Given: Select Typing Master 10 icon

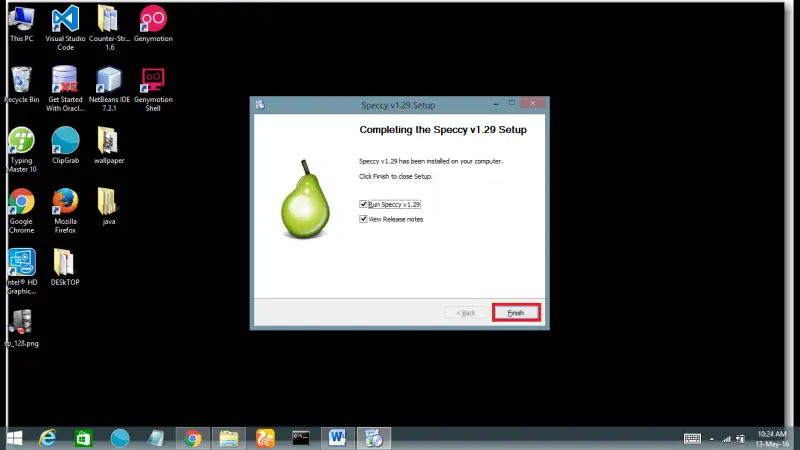Looking at the screenshot, I should (x=21, y=150).
